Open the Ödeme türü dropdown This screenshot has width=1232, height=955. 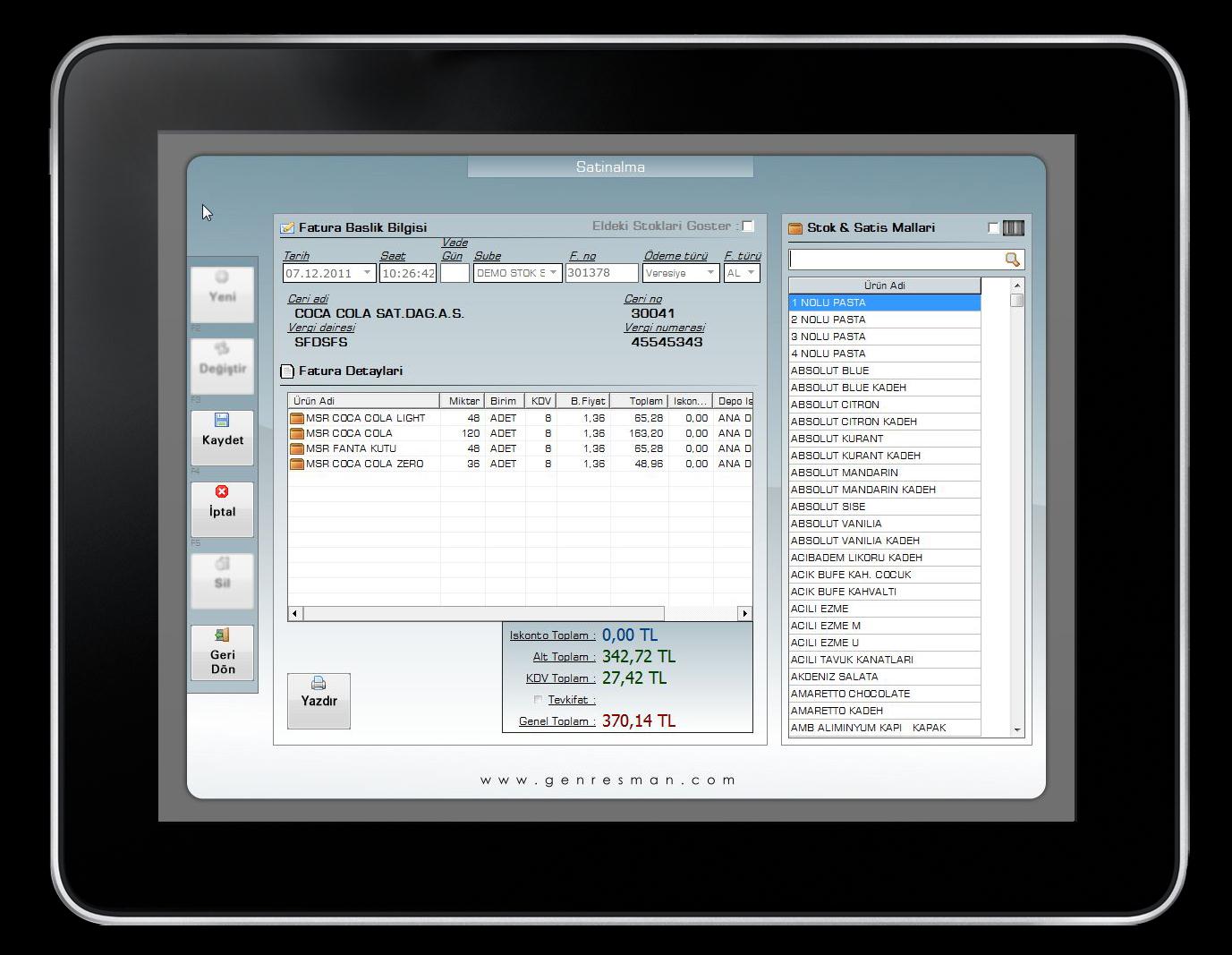711,273
